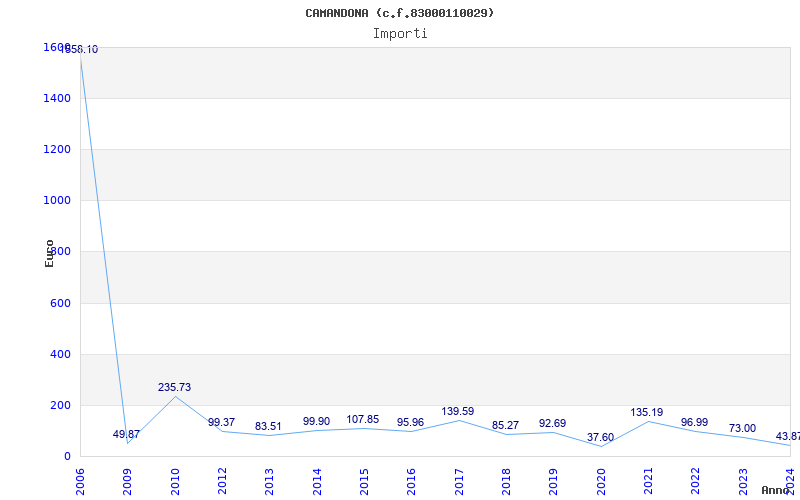The image size is (800, 500).
Task: Select the 2023 axis label
Action: 743,482
